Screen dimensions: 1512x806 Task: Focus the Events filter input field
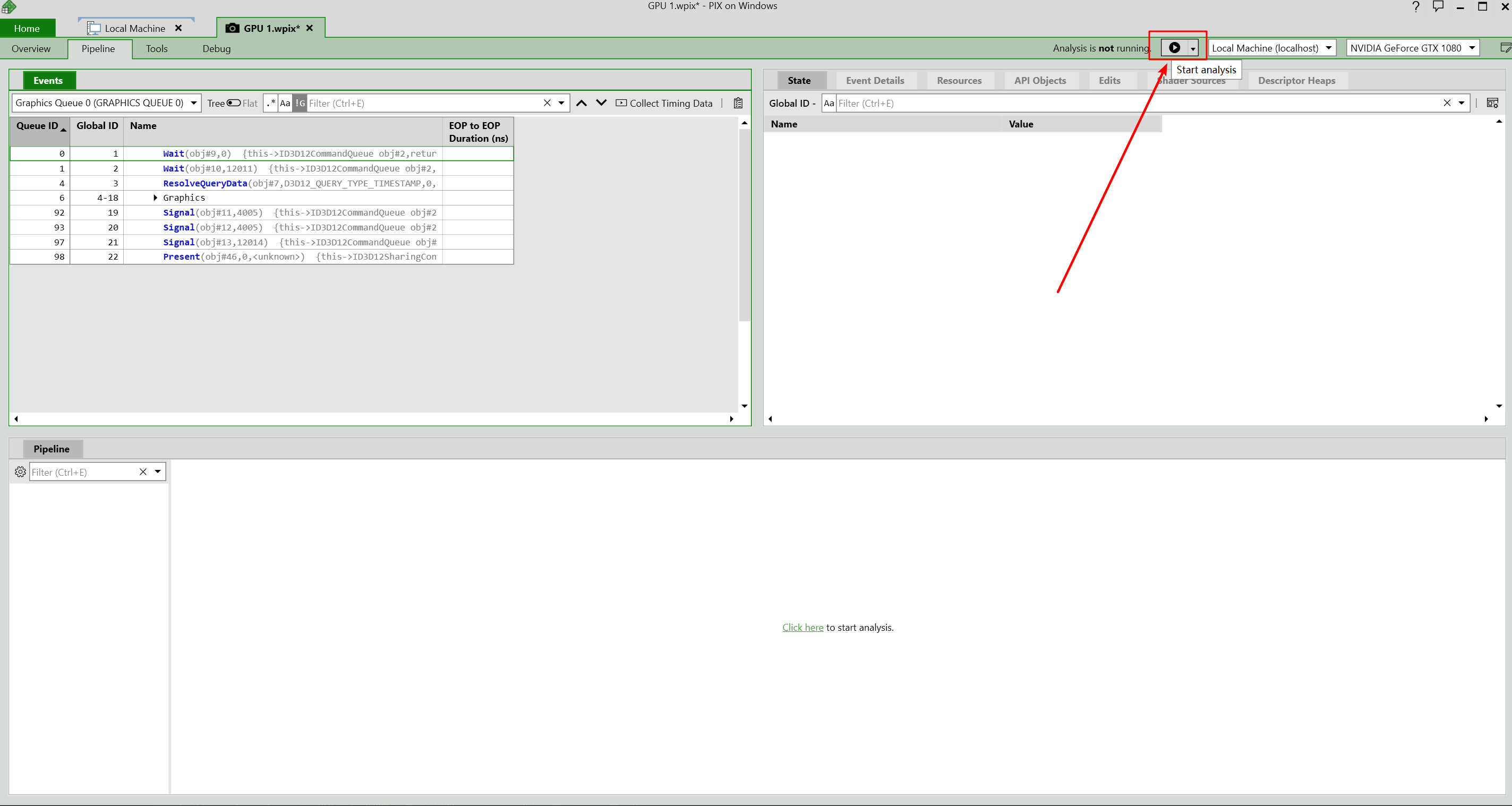pos(423,103)
